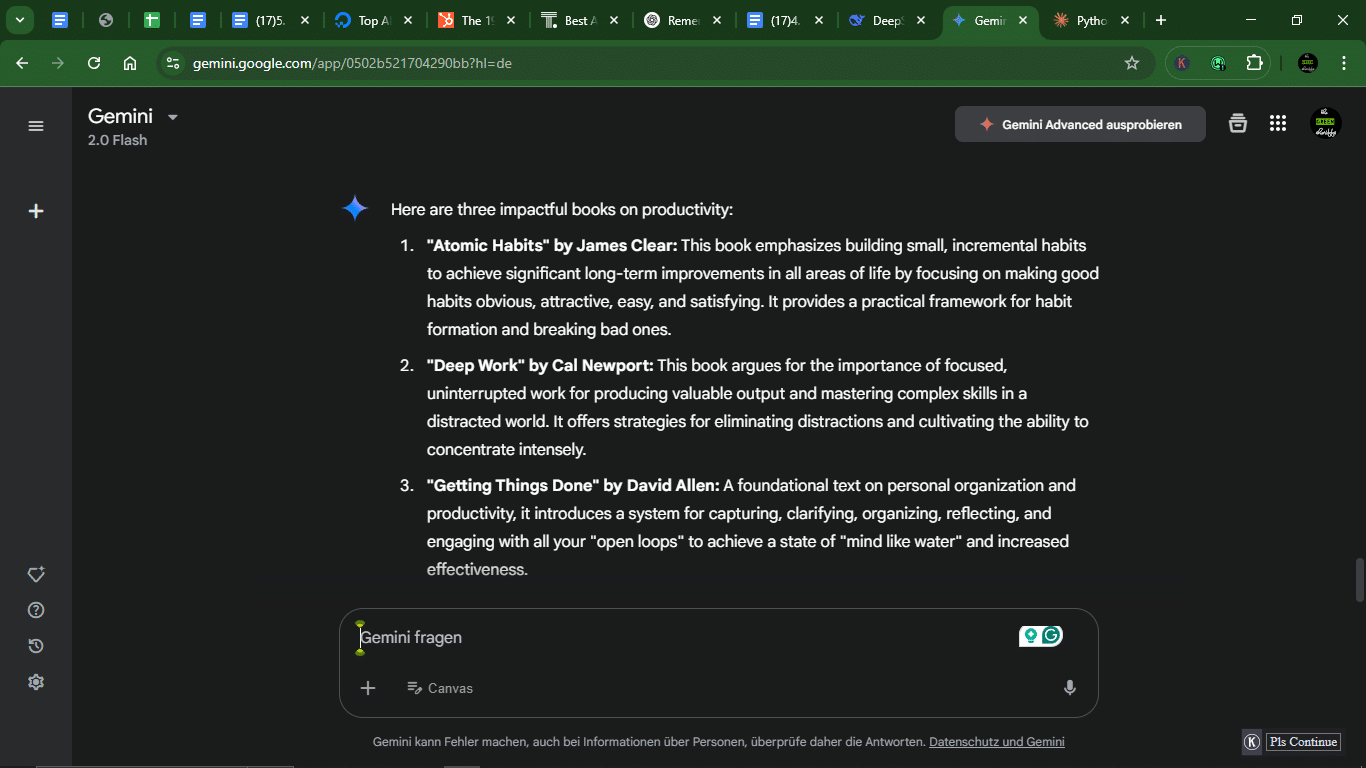Image resolution: width=1366 pixels, height=768 pixels.
Task: Click the 'Pls Continue' button
Action: pyautogui.click(x=1303, y=742)
